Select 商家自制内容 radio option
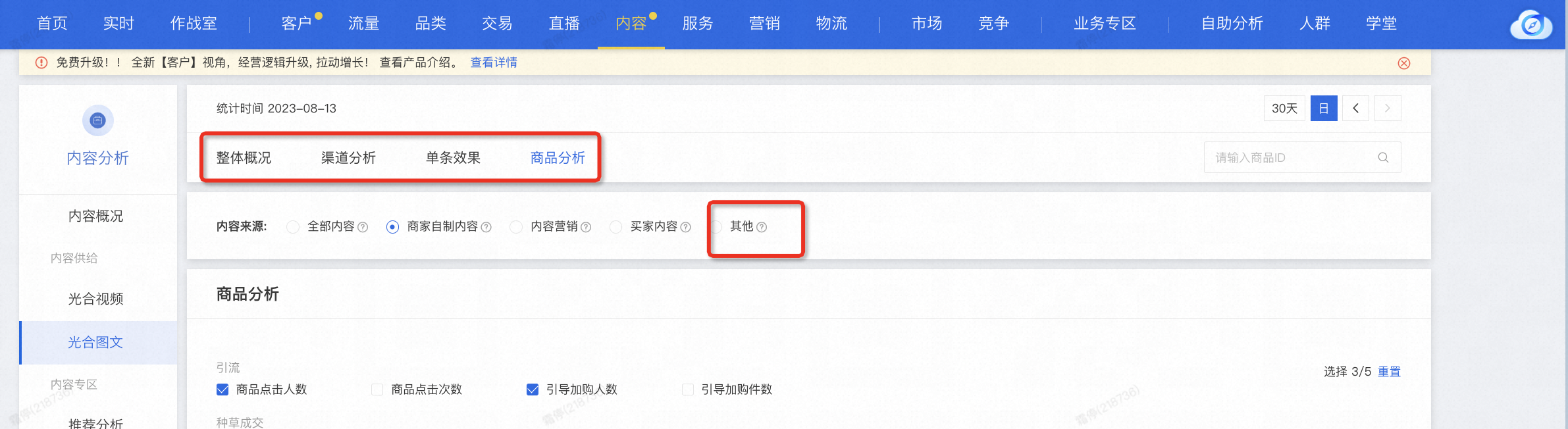 [x=392, y=227]
